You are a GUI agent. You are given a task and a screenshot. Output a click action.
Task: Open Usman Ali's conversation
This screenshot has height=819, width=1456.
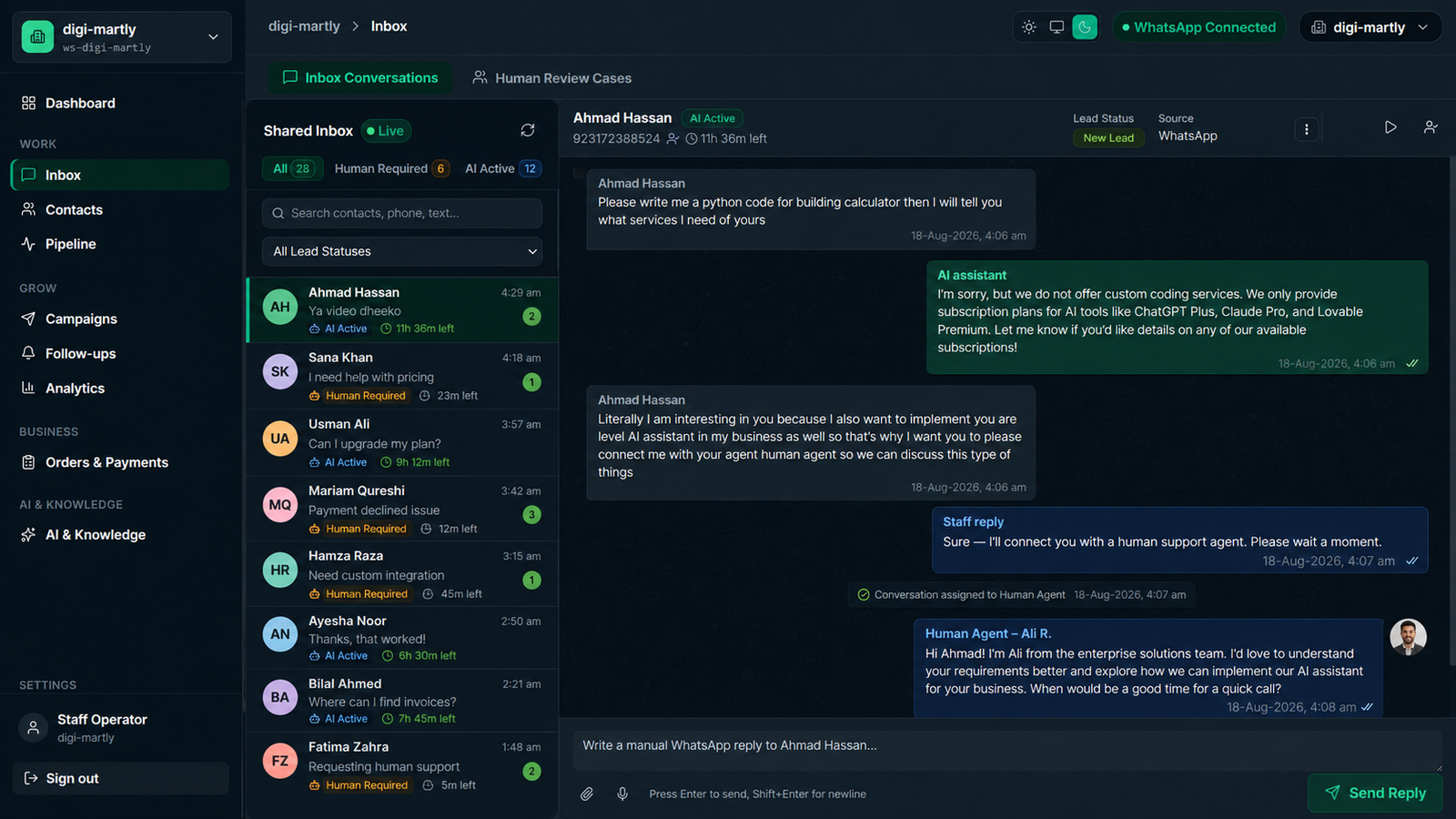pyautogui.click(x=402, y=442)
